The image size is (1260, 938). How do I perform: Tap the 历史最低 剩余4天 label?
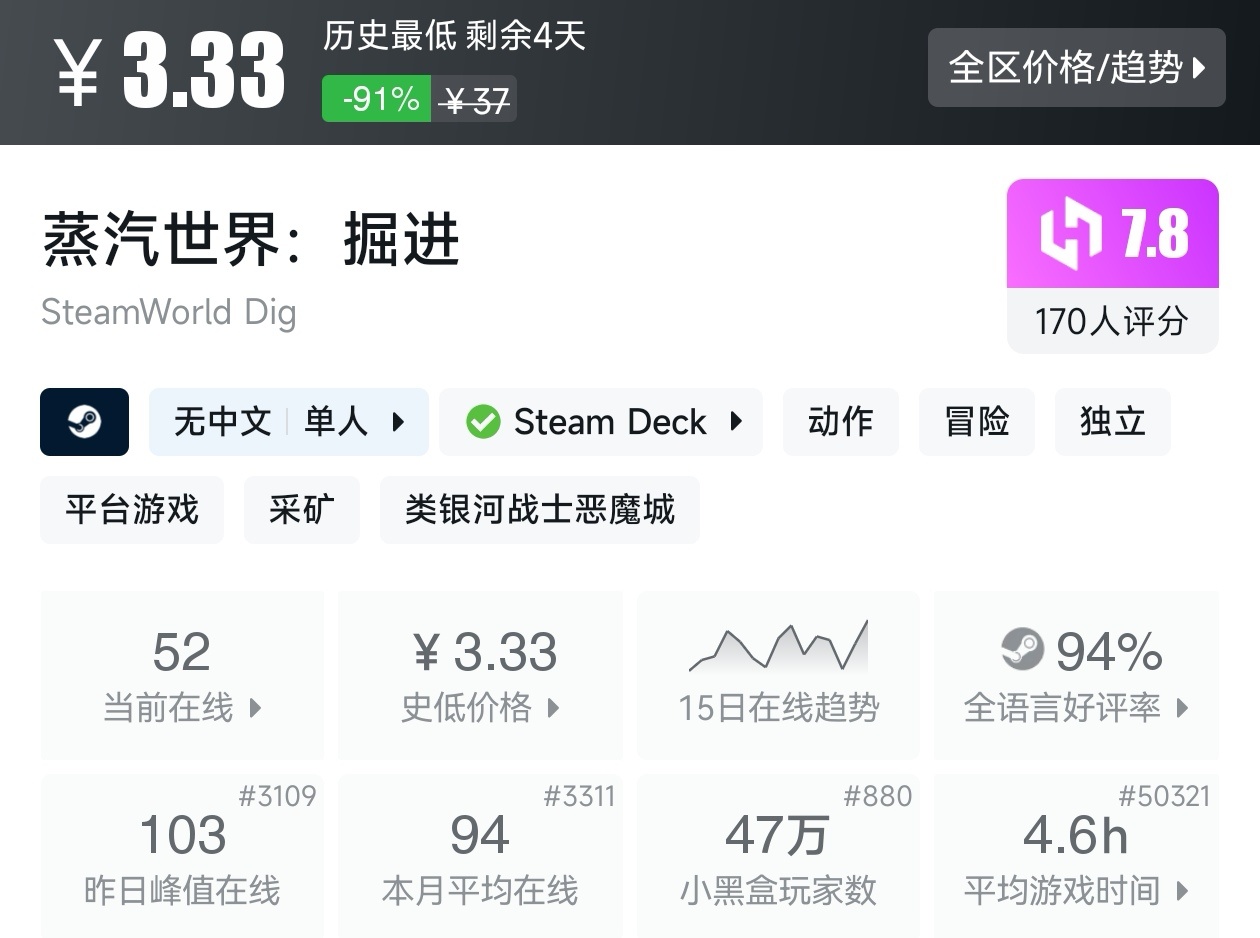454,37
